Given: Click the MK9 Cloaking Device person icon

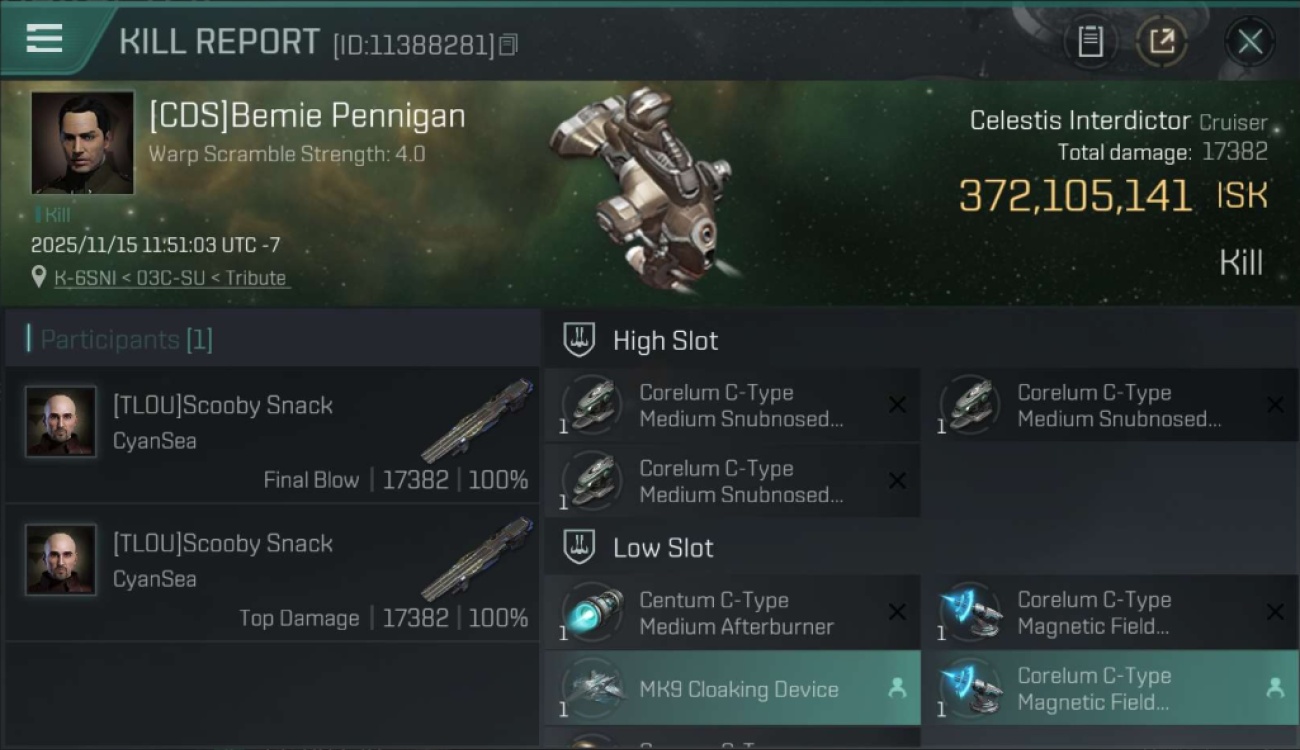Looking at the screenshot, I should pos(897,688).
